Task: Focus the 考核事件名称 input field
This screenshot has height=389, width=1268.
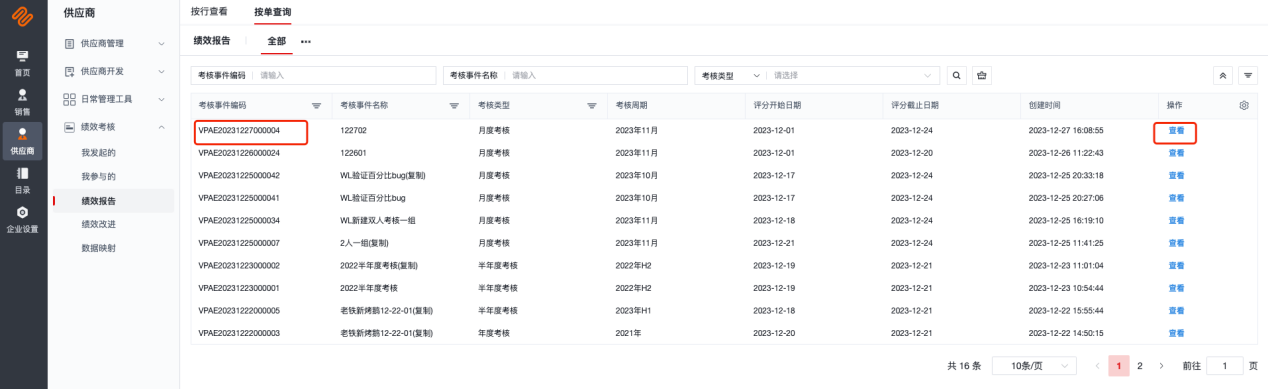Action: point(596,75)
